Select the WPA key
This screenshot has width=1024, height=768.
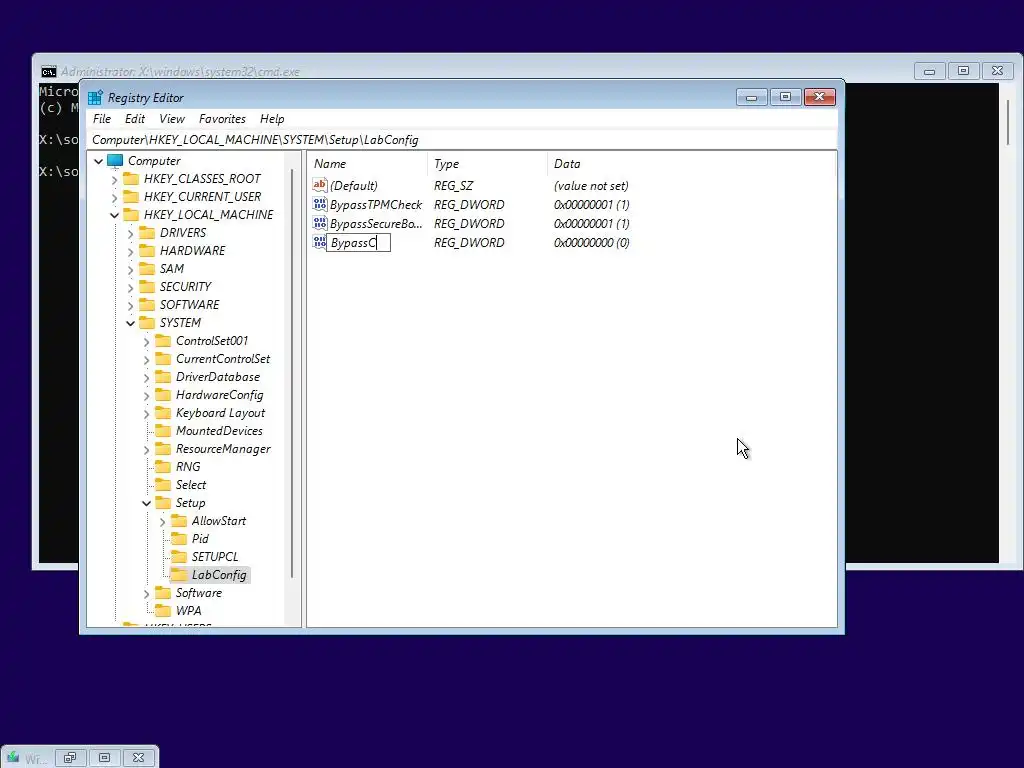(x=188, y=611)
